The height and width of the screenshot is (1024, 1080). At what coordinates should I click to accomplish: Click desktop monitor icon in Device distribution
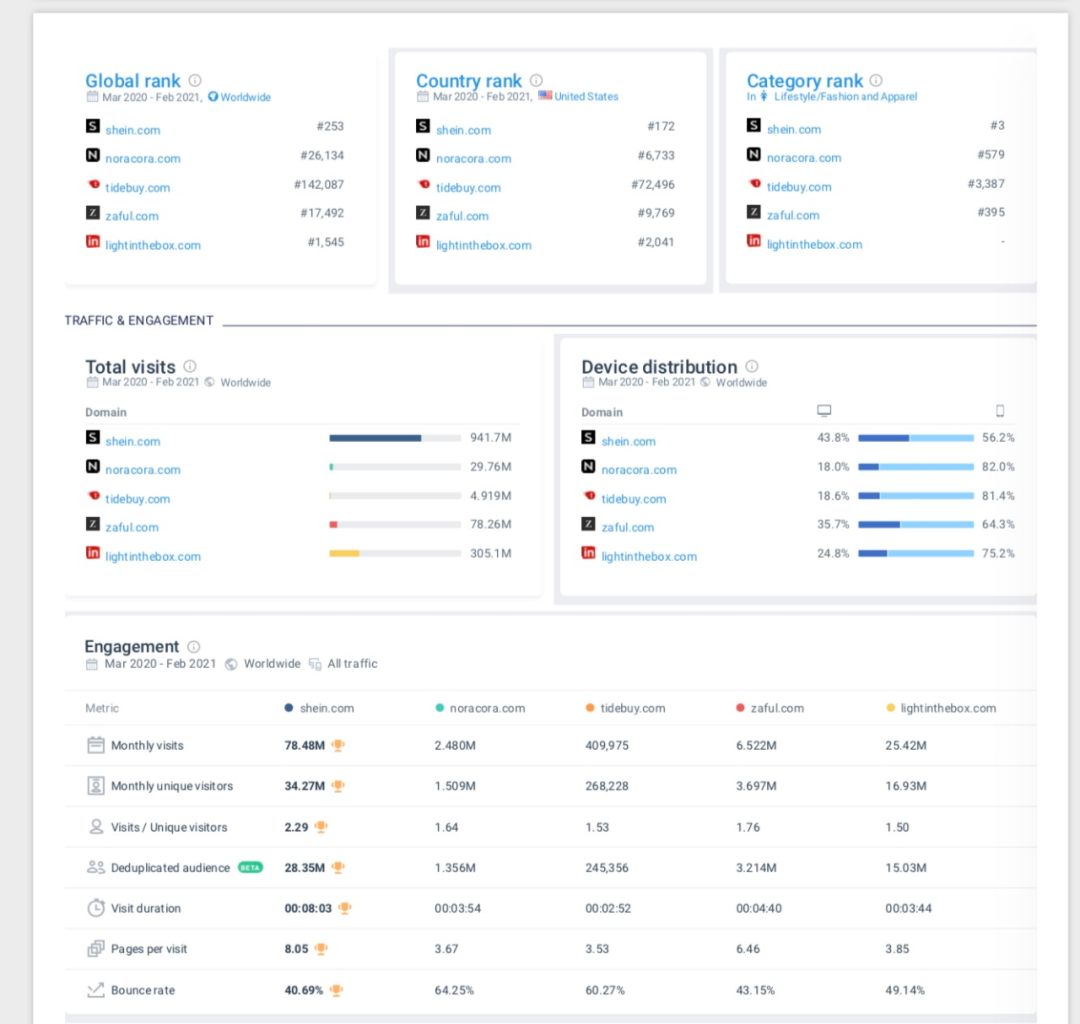click(x=824, y=411)
